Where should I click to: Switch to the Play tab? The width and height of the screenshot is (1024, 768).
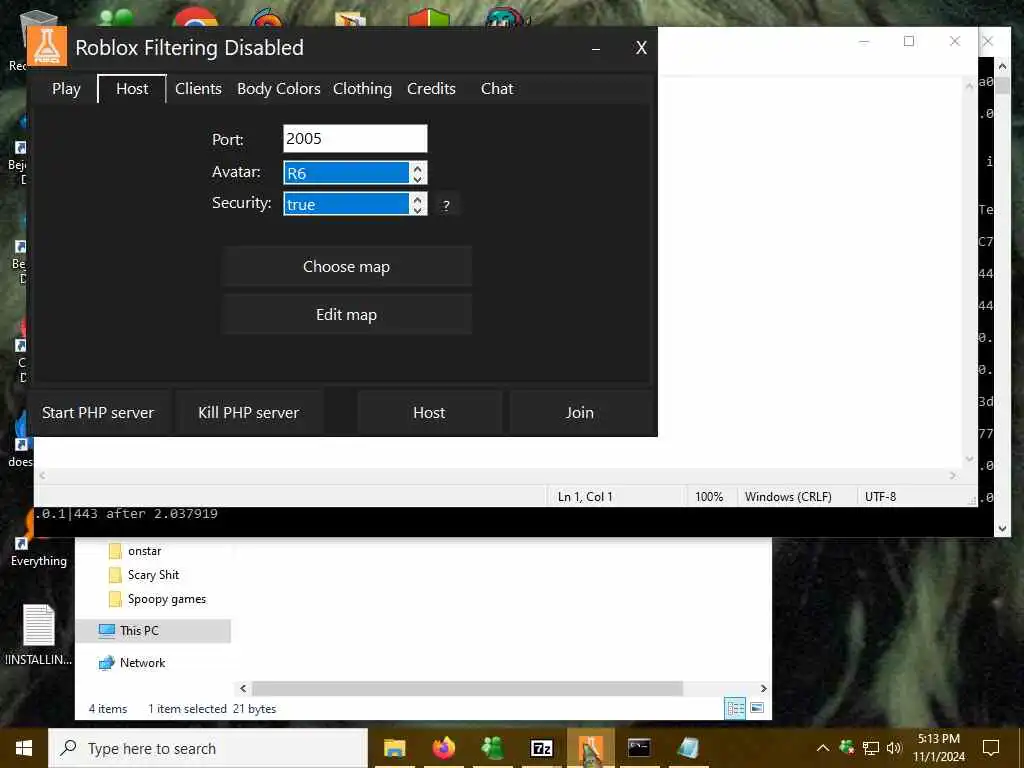coord(66,89)
